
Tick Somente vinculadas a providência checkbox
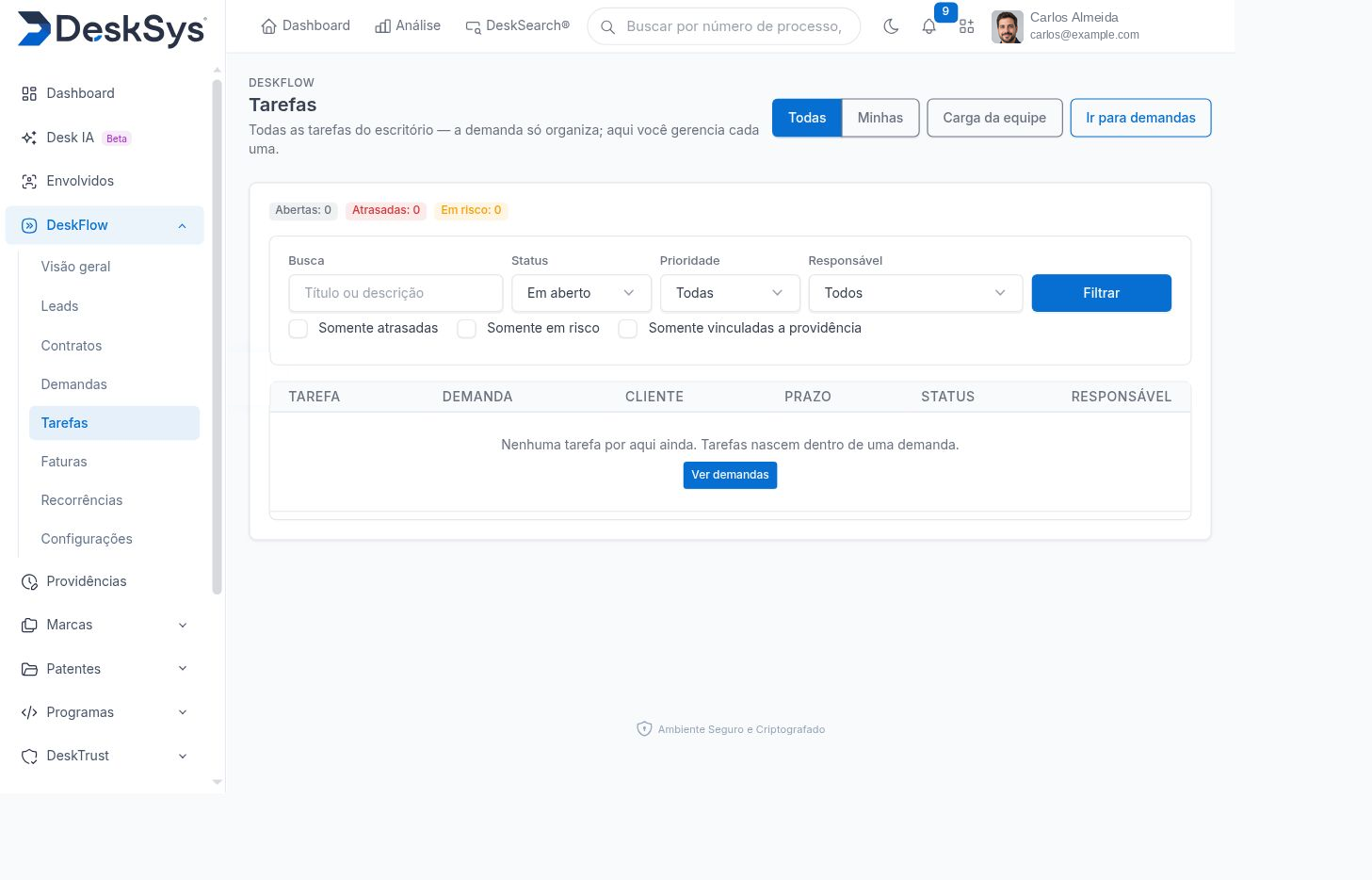pos(628,328)
